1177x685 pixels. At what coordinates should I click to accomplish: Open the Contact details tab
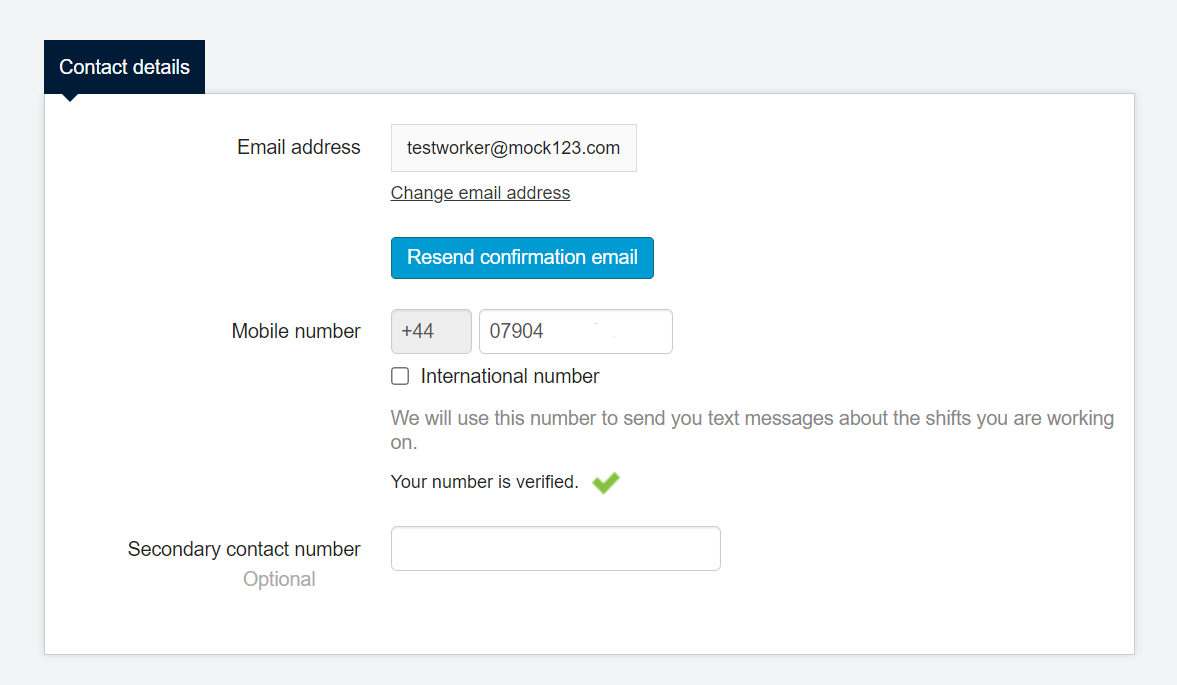tap(124, 67)
